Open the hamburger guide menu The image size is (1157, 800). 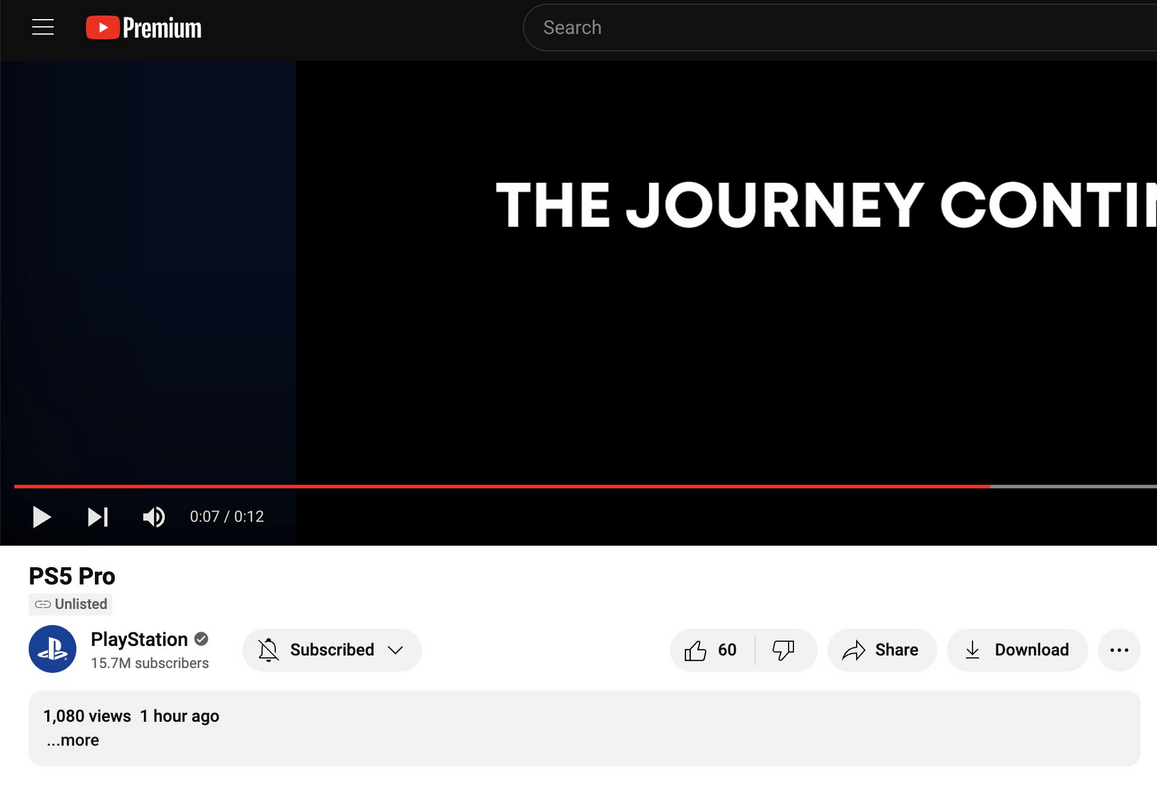pos(43,27)
